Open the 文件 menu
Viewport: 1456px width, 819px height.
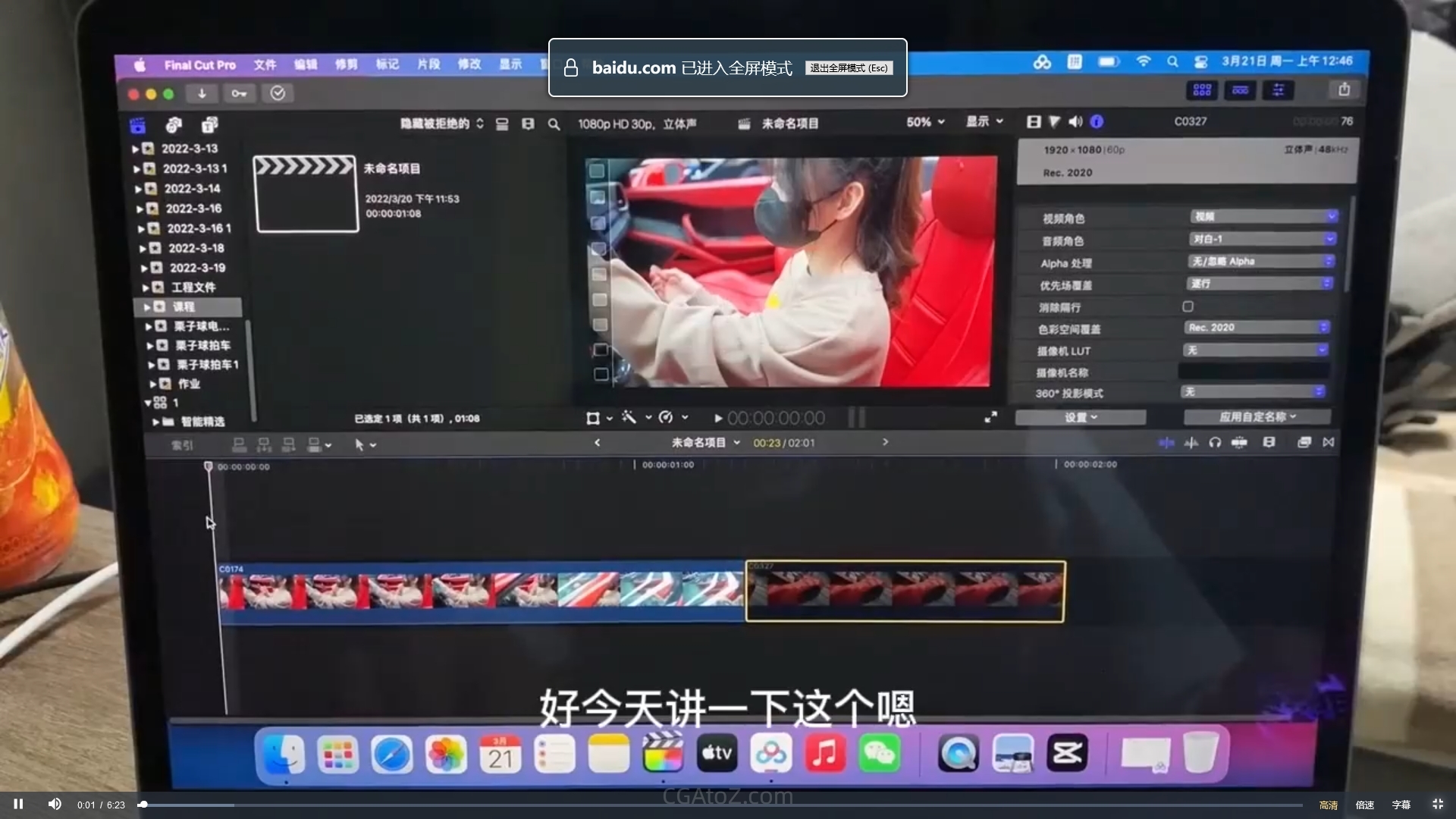pyautogui.click(x=265, y=64)
